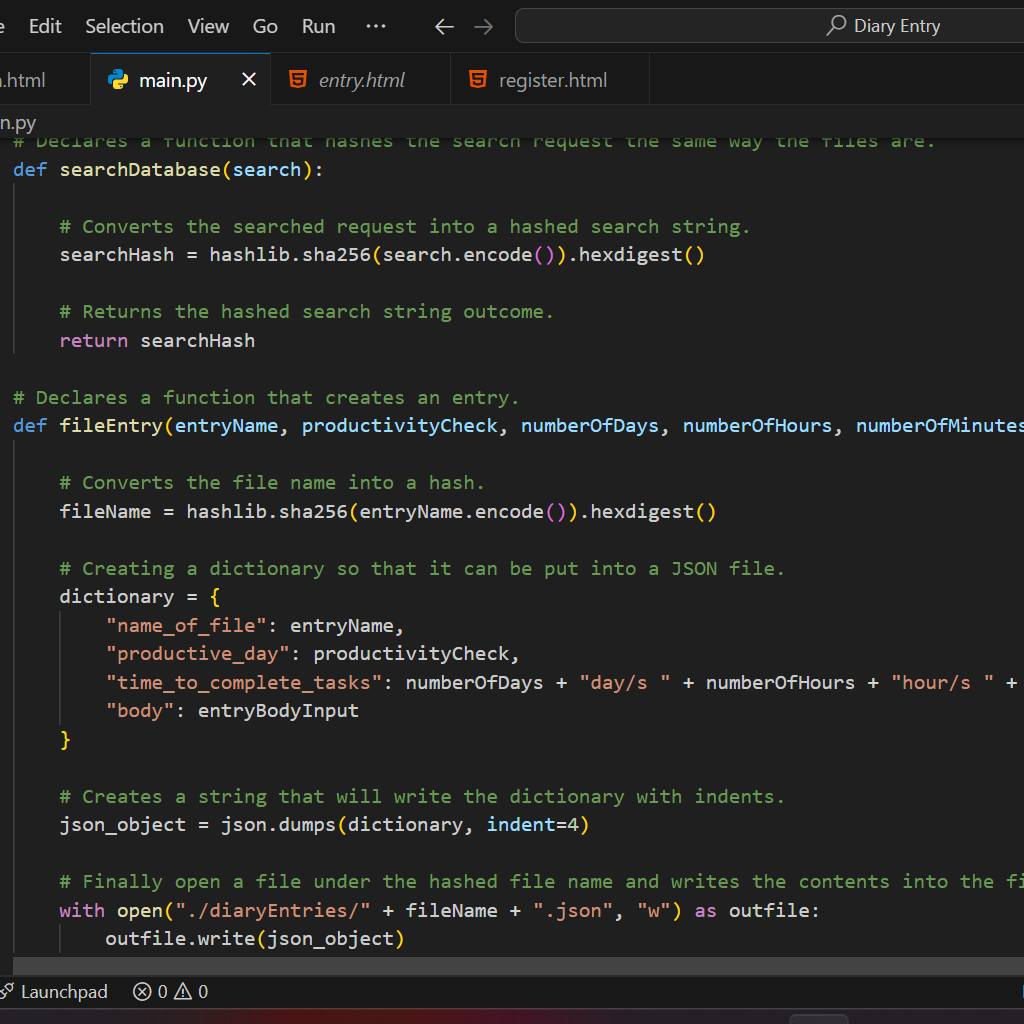This screenshot has width=1024, height=1024.
Task: Click the "time_to_complete_tasks" key
Action: pos(244,682)
